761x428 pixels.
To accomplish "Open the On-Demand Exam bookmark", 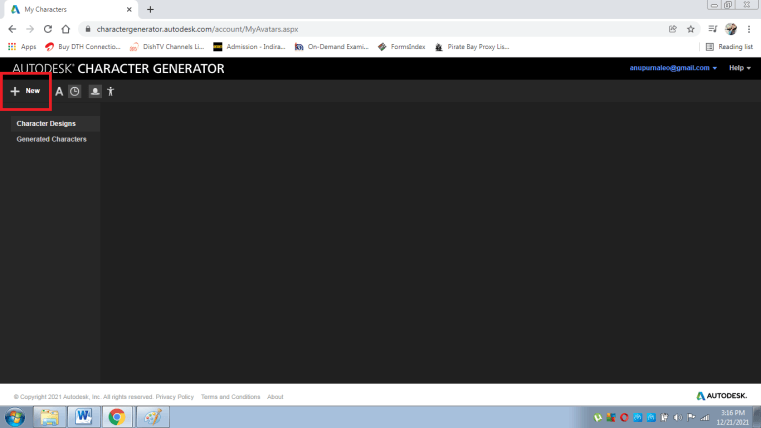I will pyautogui.click(x=331, y=47).
